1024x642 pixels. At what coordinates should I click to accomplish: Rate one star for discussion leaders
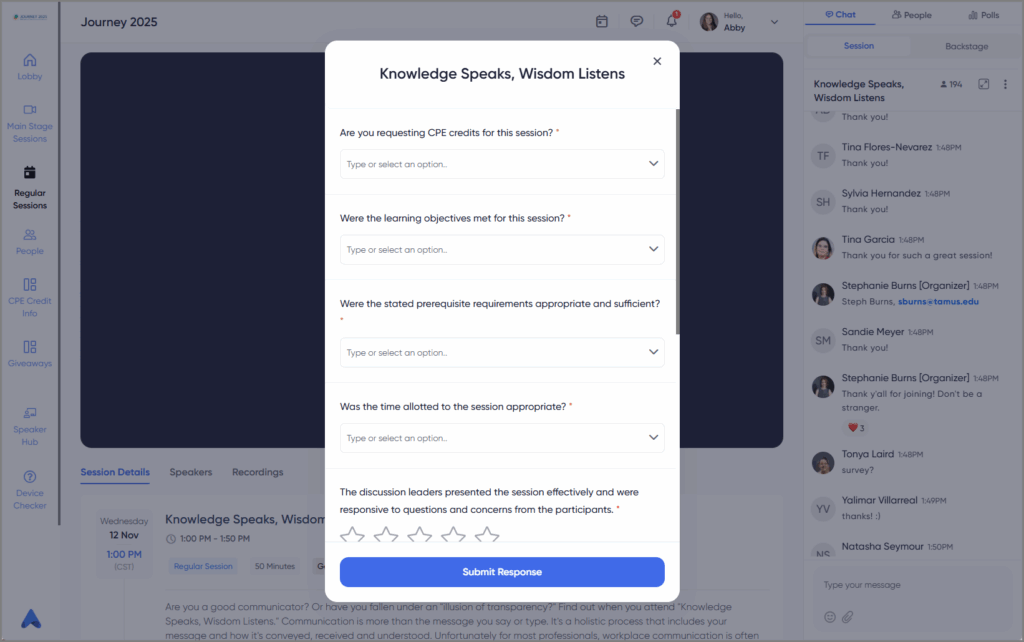tap(352, 536)
